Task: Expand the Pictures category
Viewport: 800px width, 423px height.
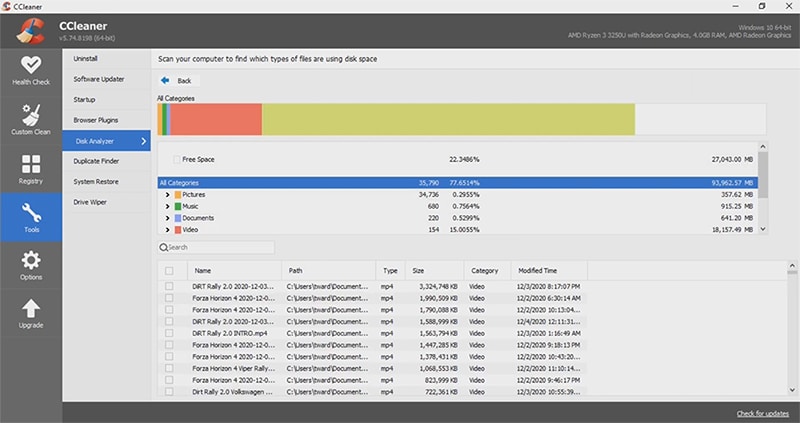Action: pos(167,195)
